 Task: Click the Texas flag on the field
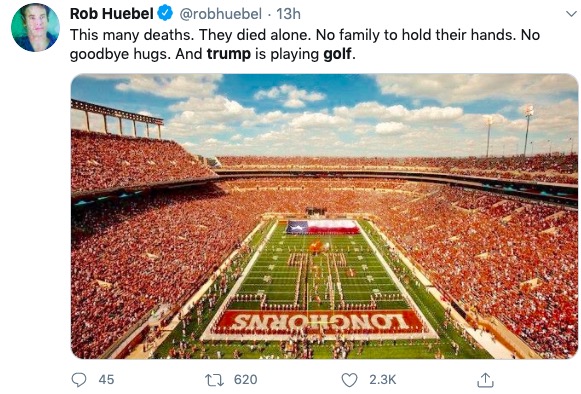coord(322,227)
